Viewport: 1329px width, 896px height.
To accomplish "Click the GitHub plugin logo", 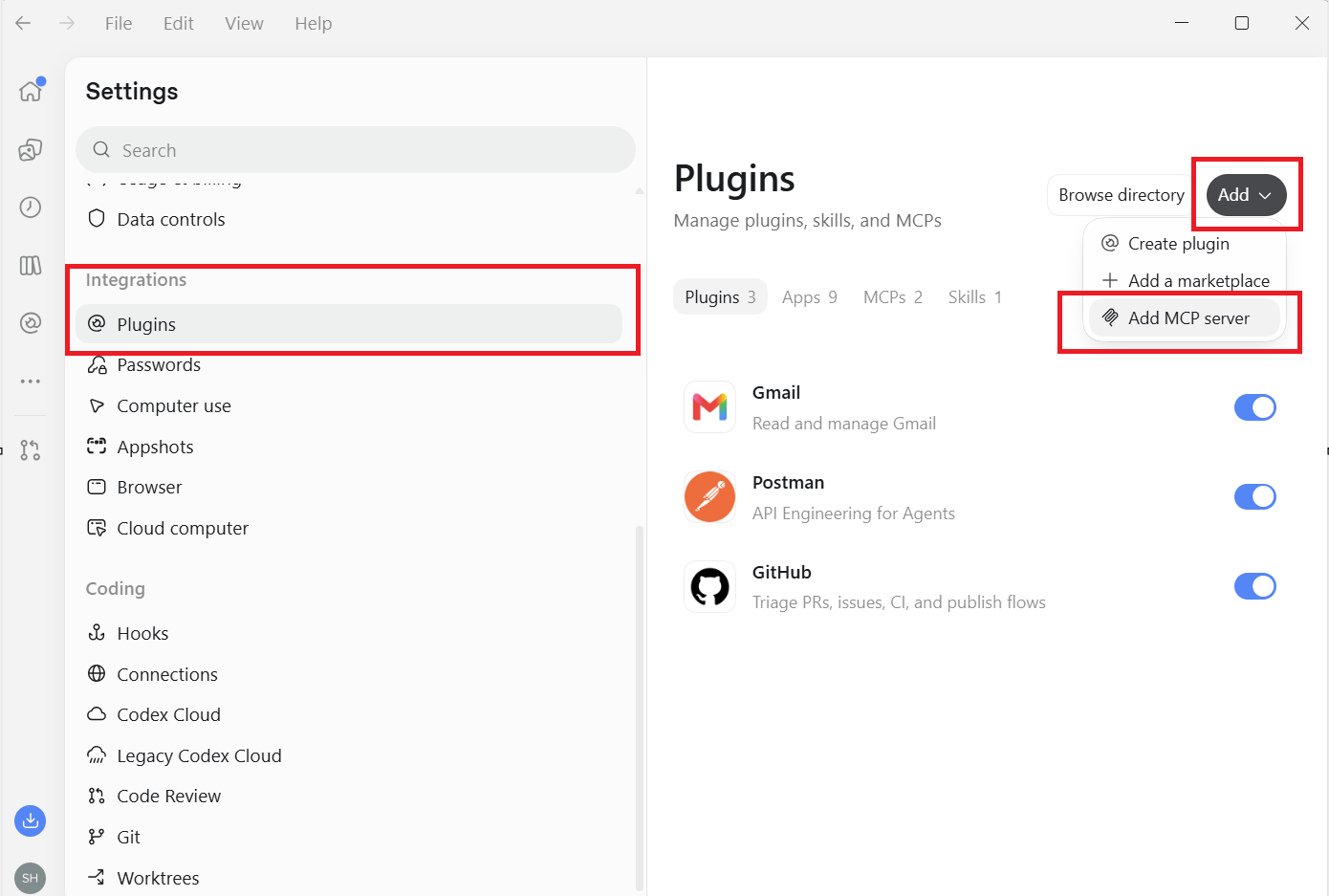I will click(x=709, y=587).
